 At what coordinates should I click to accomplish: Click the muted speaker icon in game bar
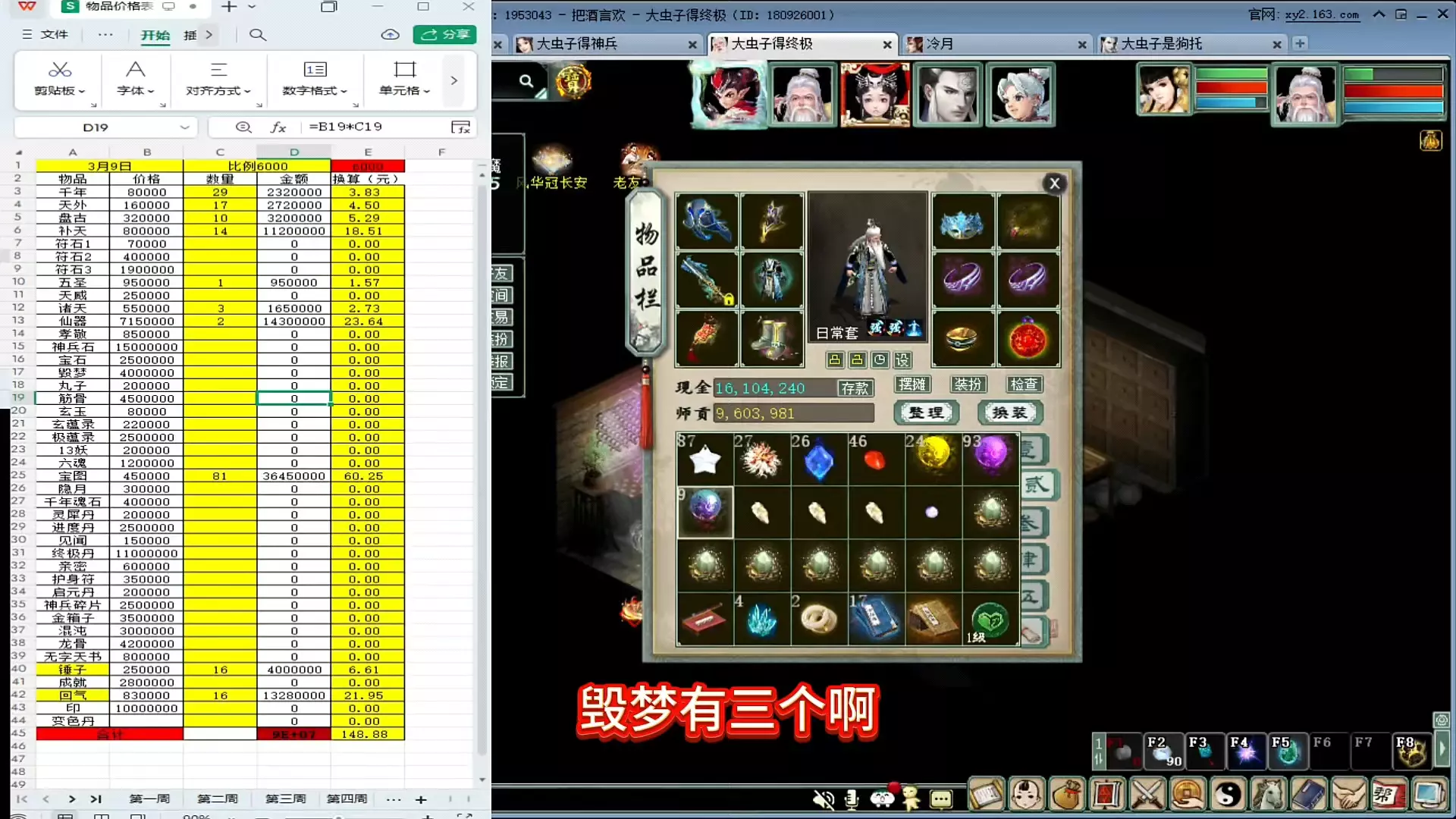[824, 799]
